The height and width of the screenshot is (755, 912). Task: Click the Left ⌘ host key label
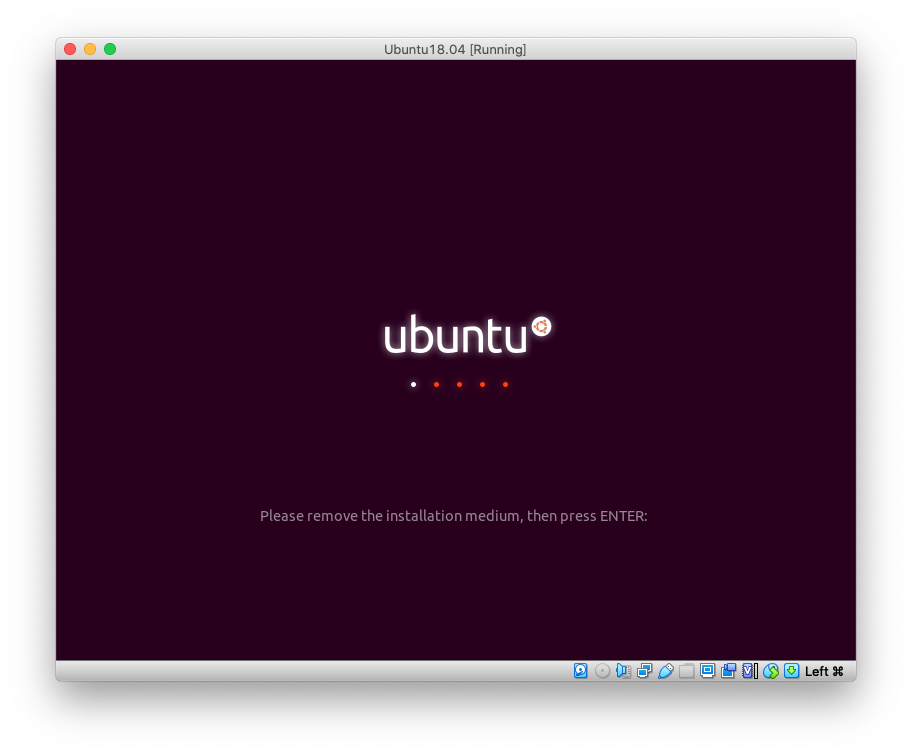824,671
